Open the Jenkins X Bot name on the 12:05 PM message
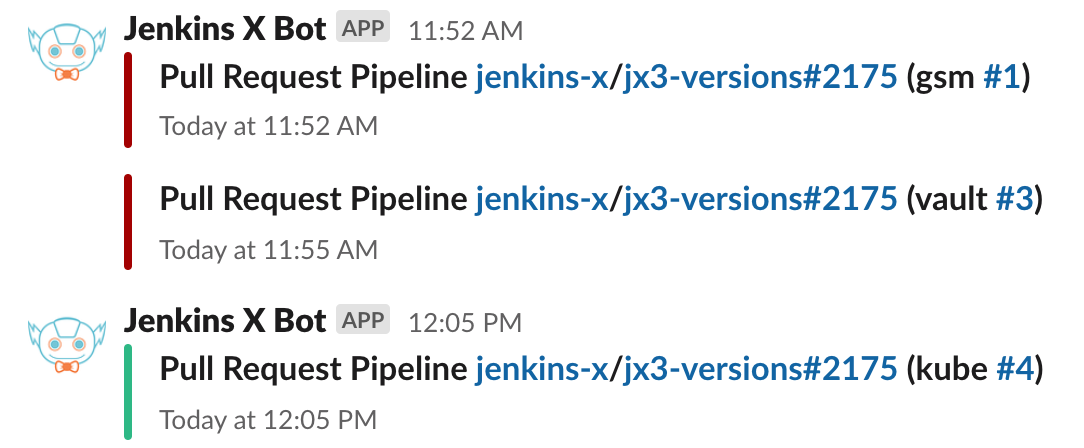The image size is (1084, 448). [x=225, y=321]
